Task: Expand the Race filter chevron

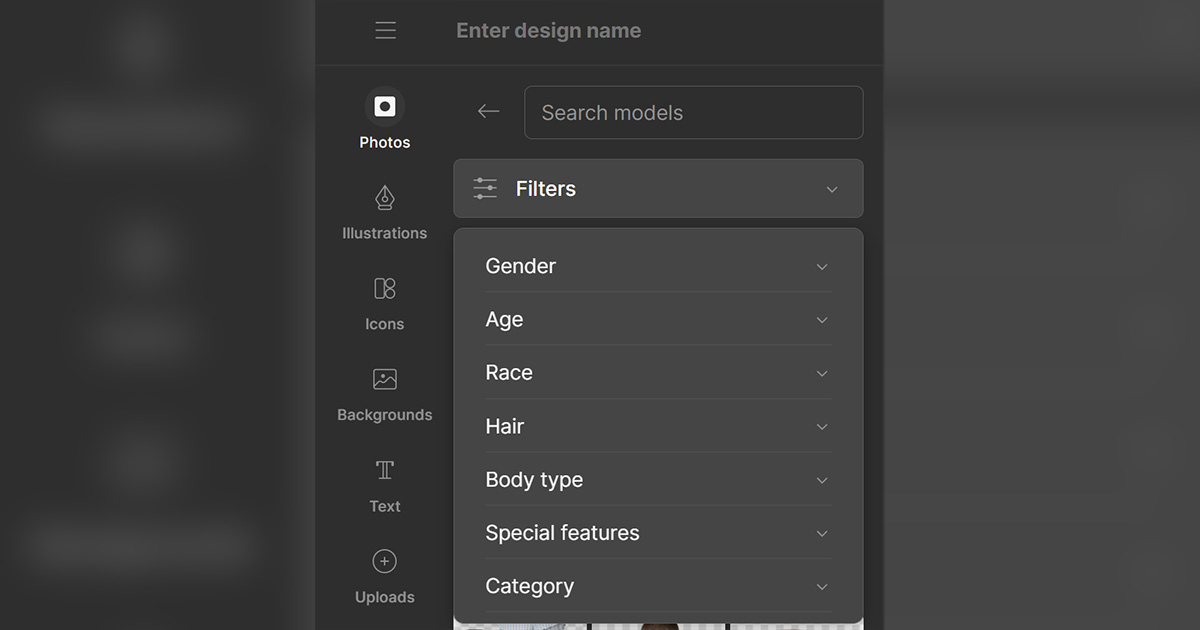Action: [822, 373]
